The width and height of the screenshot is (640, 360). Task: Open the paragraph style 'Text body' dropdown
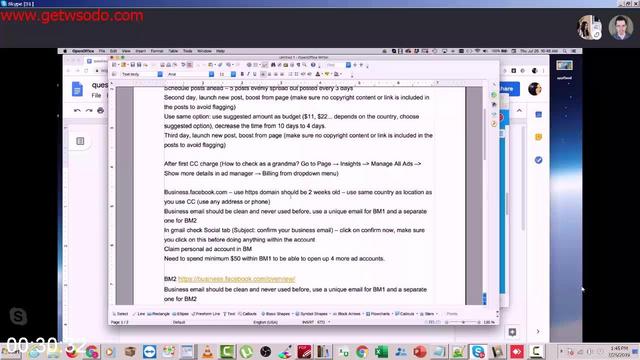tap(160, 74)
